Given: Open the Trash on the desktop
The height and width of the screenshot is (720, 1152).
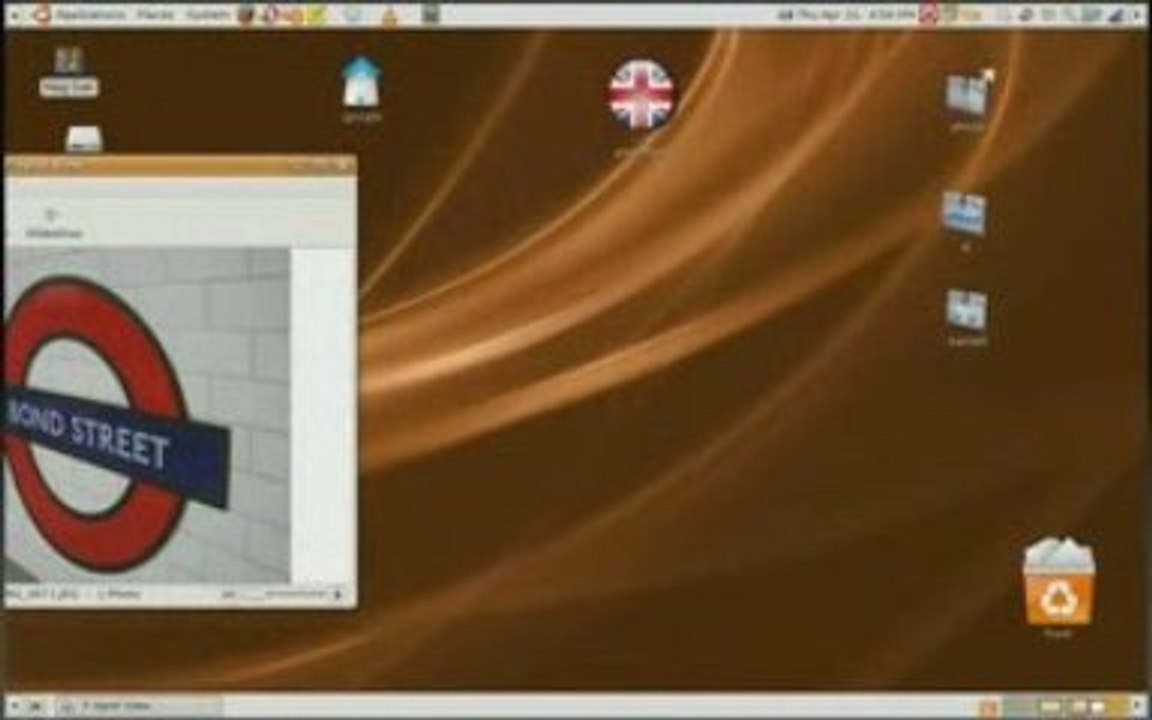Looking at the screenshot, I should click(x=1059, y=582).
